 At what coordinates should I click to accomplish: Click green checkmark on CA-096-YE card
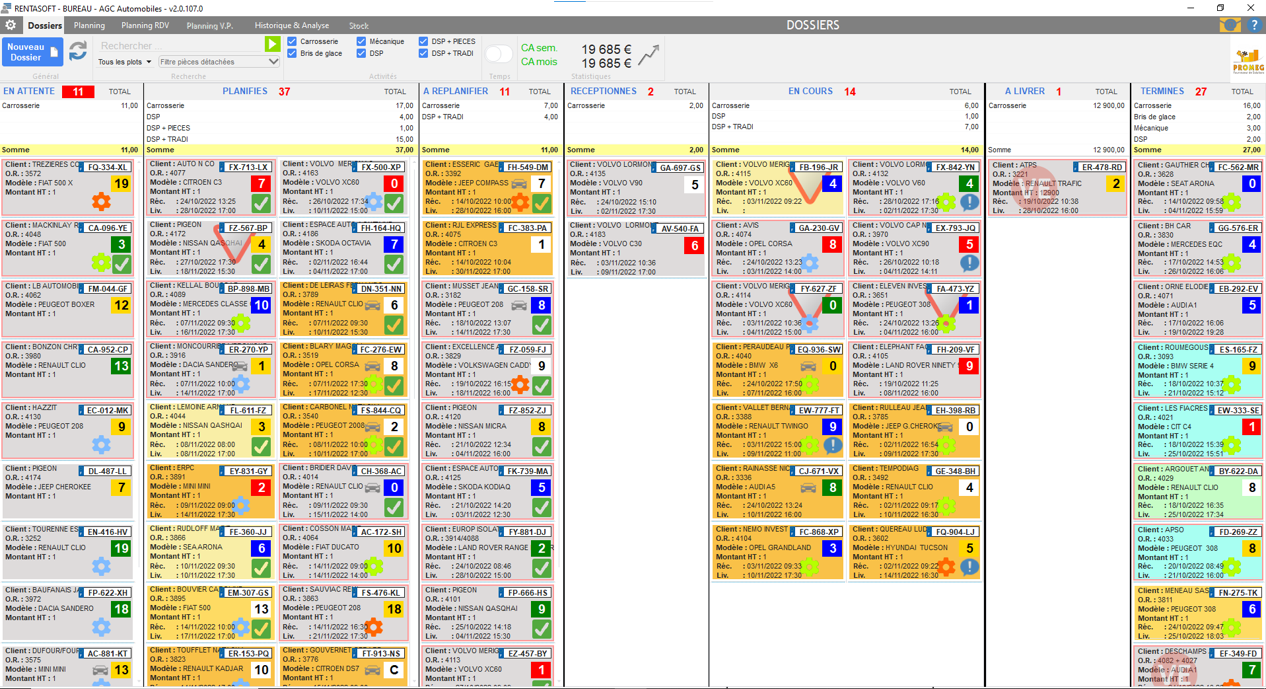[122, 264]
